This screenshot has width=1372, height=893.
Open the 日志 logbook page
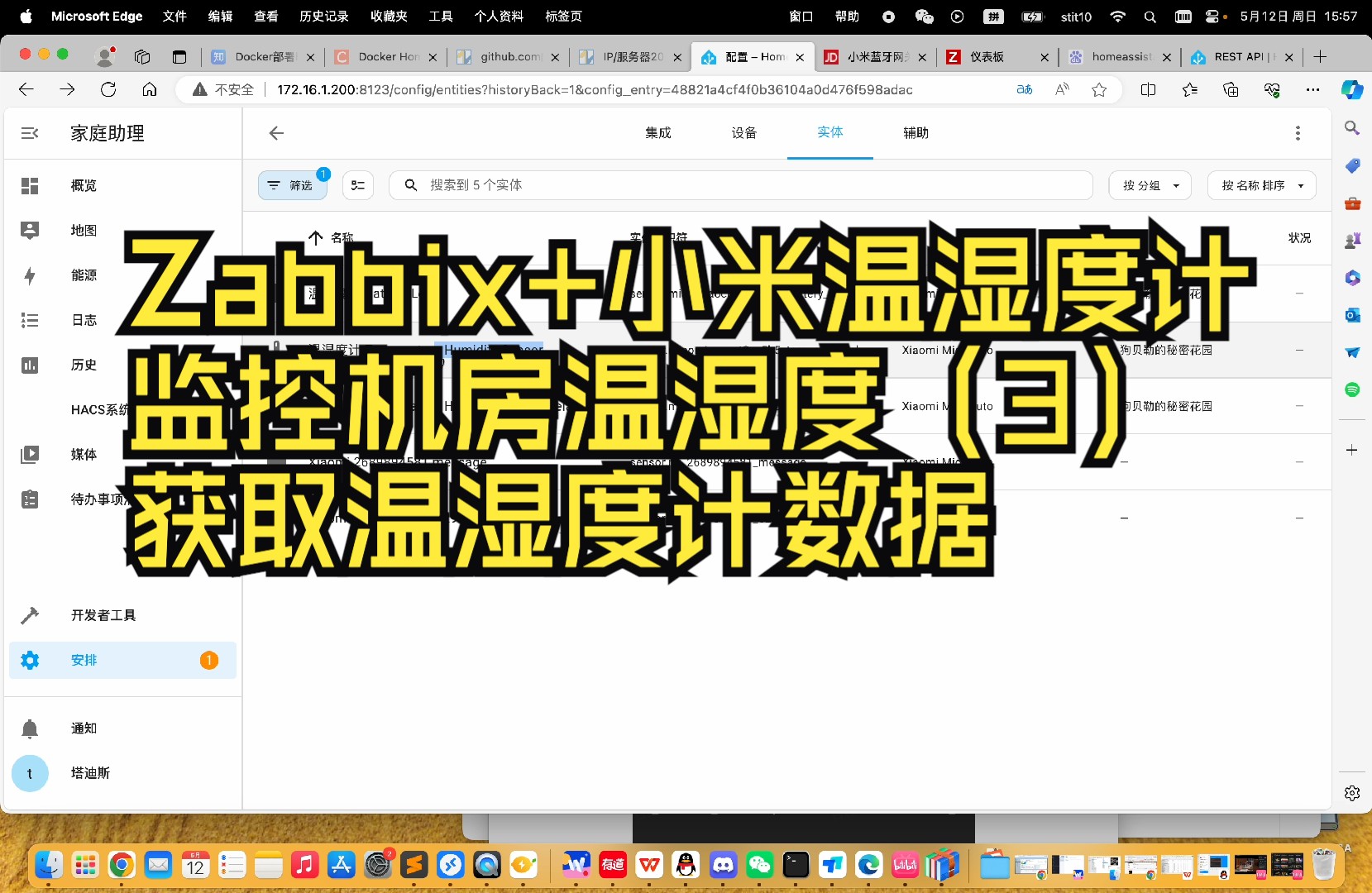coord(122,320)
